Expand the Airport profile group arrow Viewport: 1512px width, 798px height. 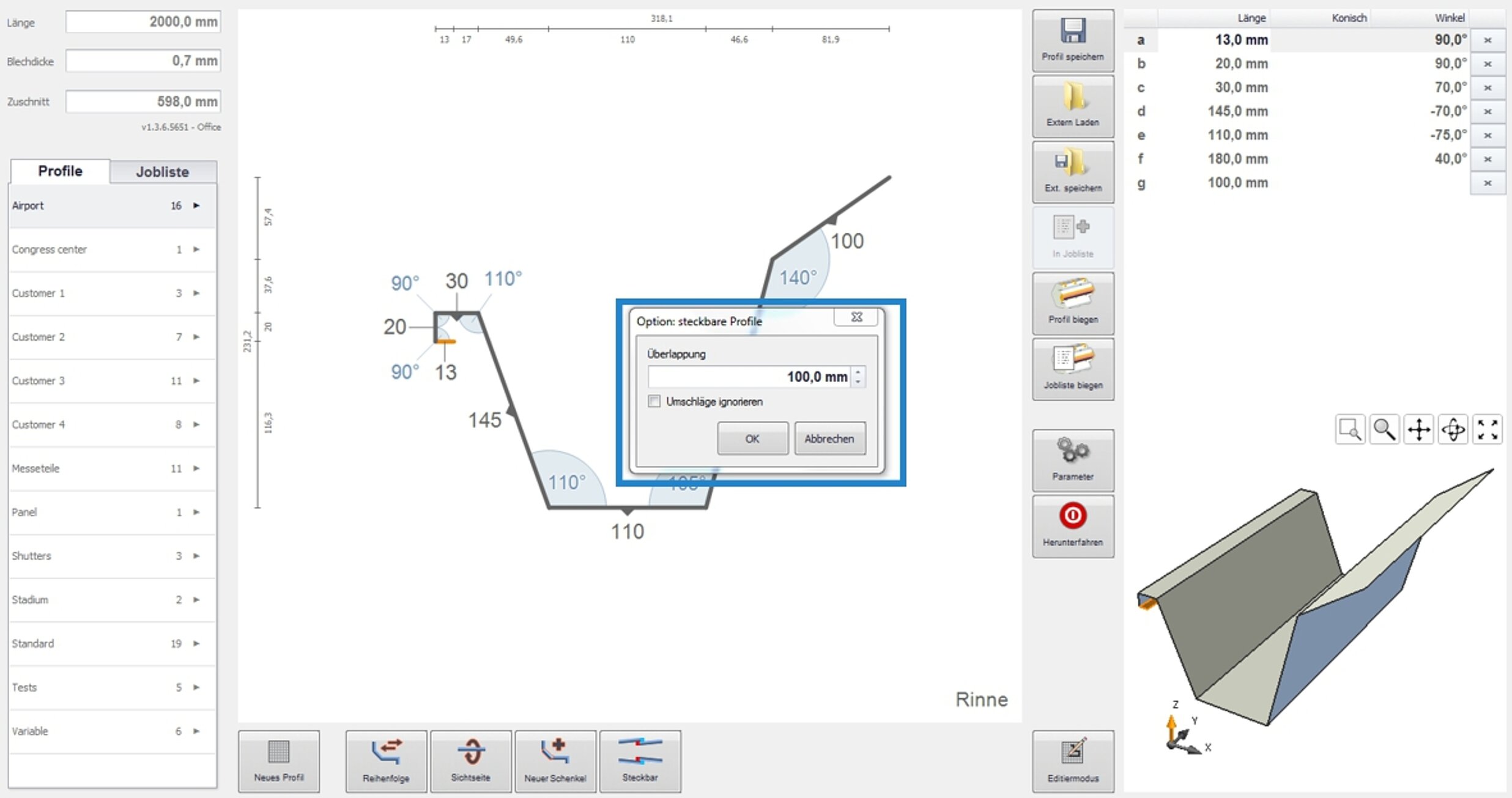click(197, 205)
